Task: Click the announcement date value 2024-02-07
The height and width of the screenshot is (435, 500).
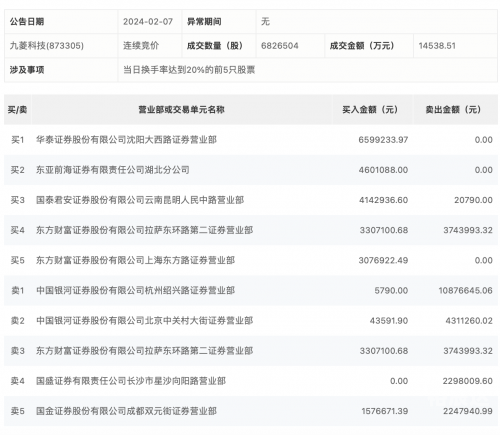Action: (x=148, y=22)
